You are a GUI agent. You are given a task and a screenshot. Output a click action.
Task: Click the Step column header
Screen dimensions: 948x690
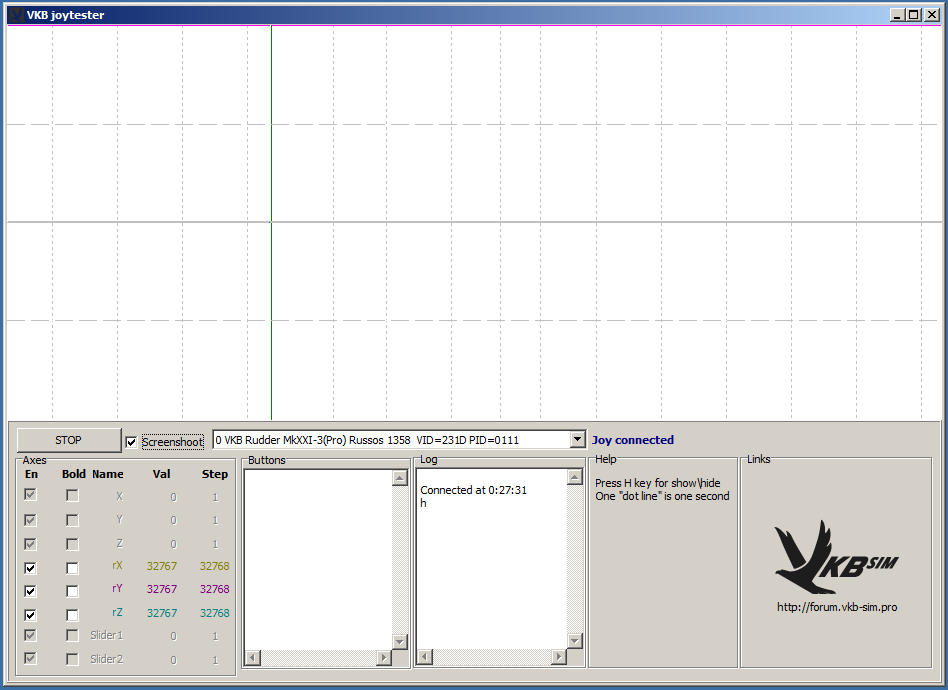coord(215,474)
